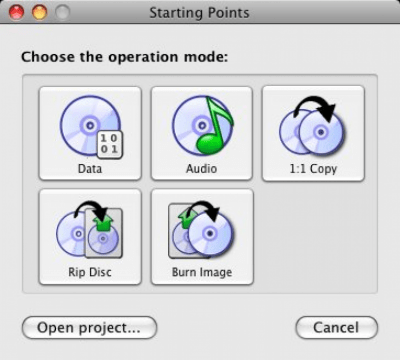
Task: Click the "Rip Disc" label text
Action: click(90, 272)
